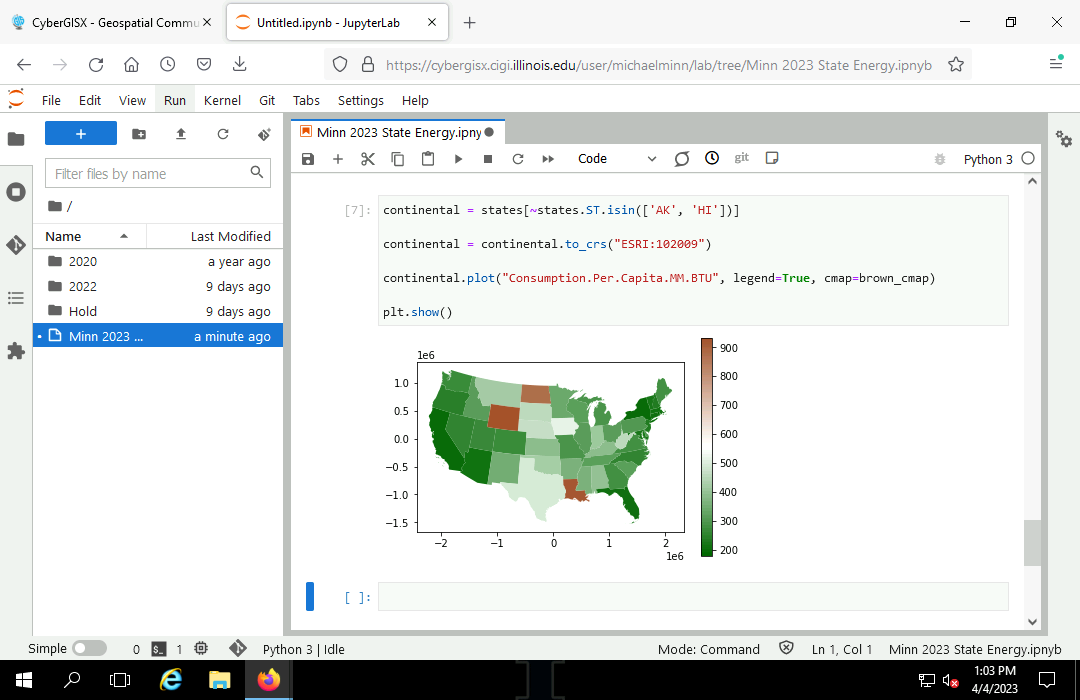
Task: Open the Git sidebar panel
Action: coord(16,245)
